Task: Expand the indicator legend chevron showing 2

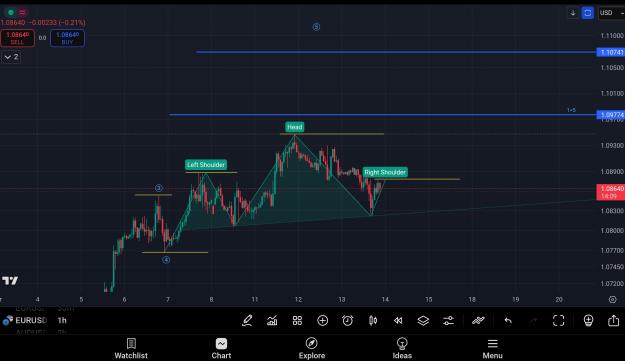Action: pos(11,57)
